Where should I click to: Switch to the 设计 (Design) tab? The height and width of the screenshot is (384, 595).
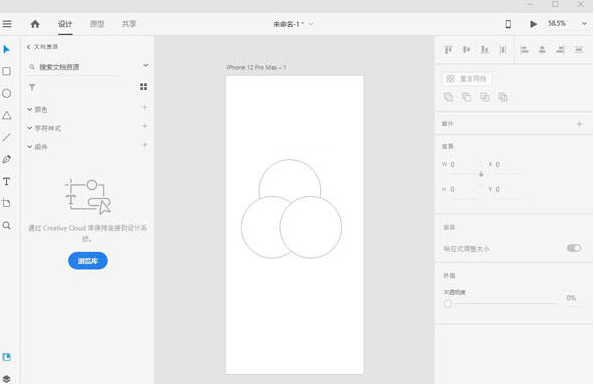(65, 24)
